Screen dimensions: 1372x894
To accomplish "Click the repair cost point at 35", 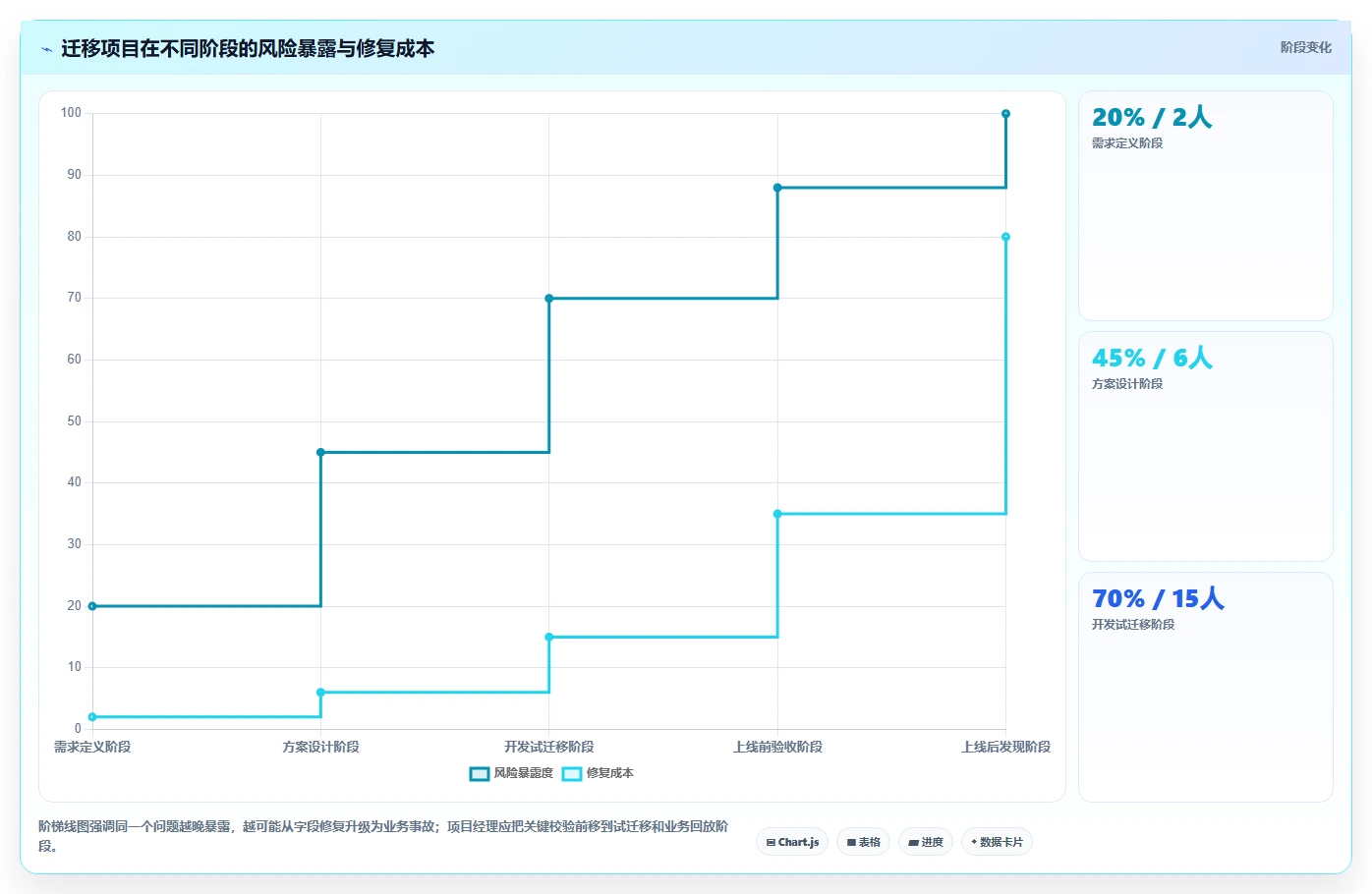I will (x=777, y=514).
